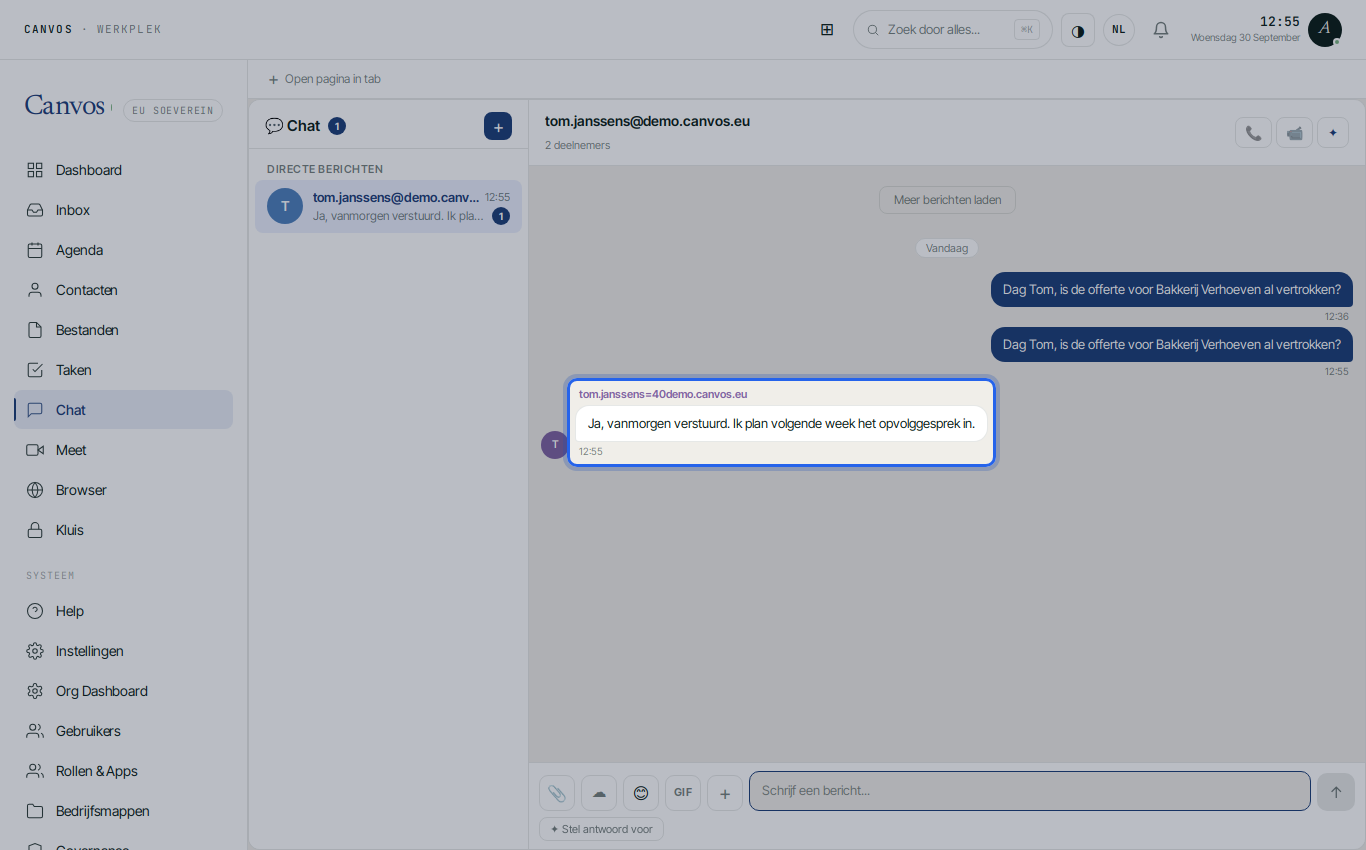Open Instellingen in sidebar
1366x850 pixels.
point(123,651)
